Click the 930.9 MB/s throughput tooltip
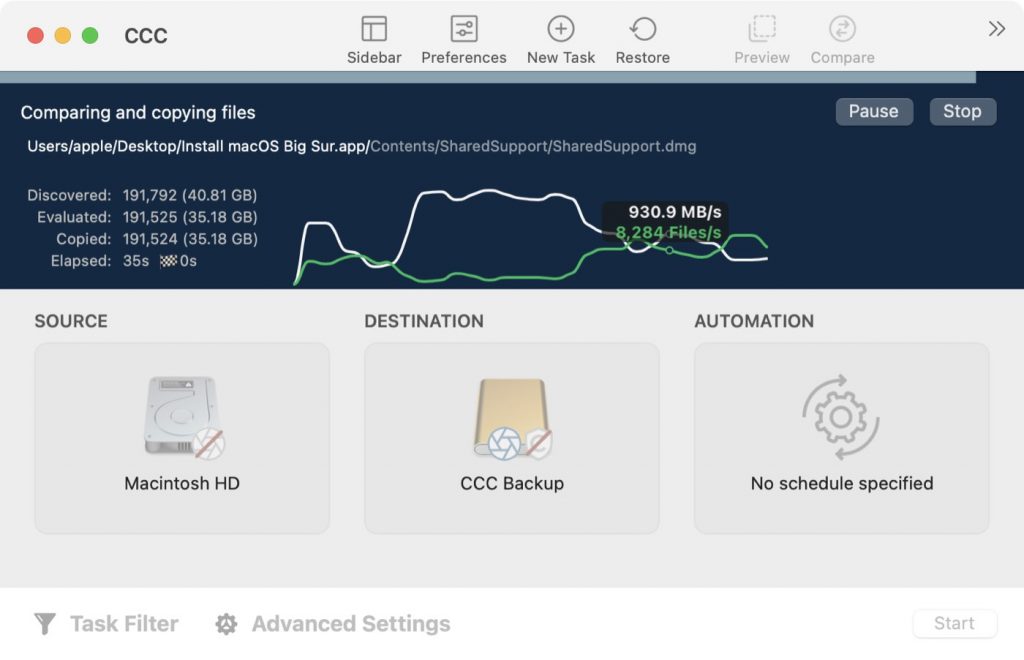This screenshot has width=1024, height=660. coord(666,222)
